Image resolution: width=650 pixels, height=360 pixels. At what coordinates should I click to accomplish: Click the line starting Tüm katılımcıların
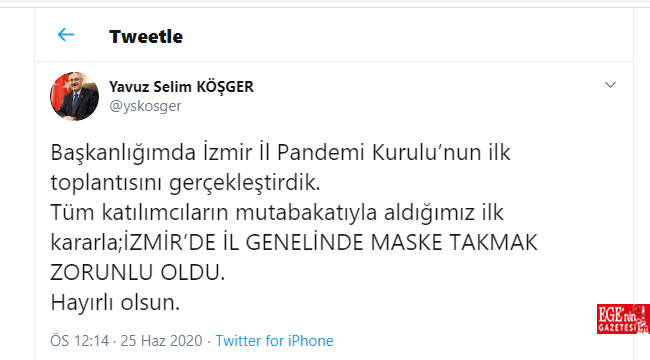[x=277, y=213]
